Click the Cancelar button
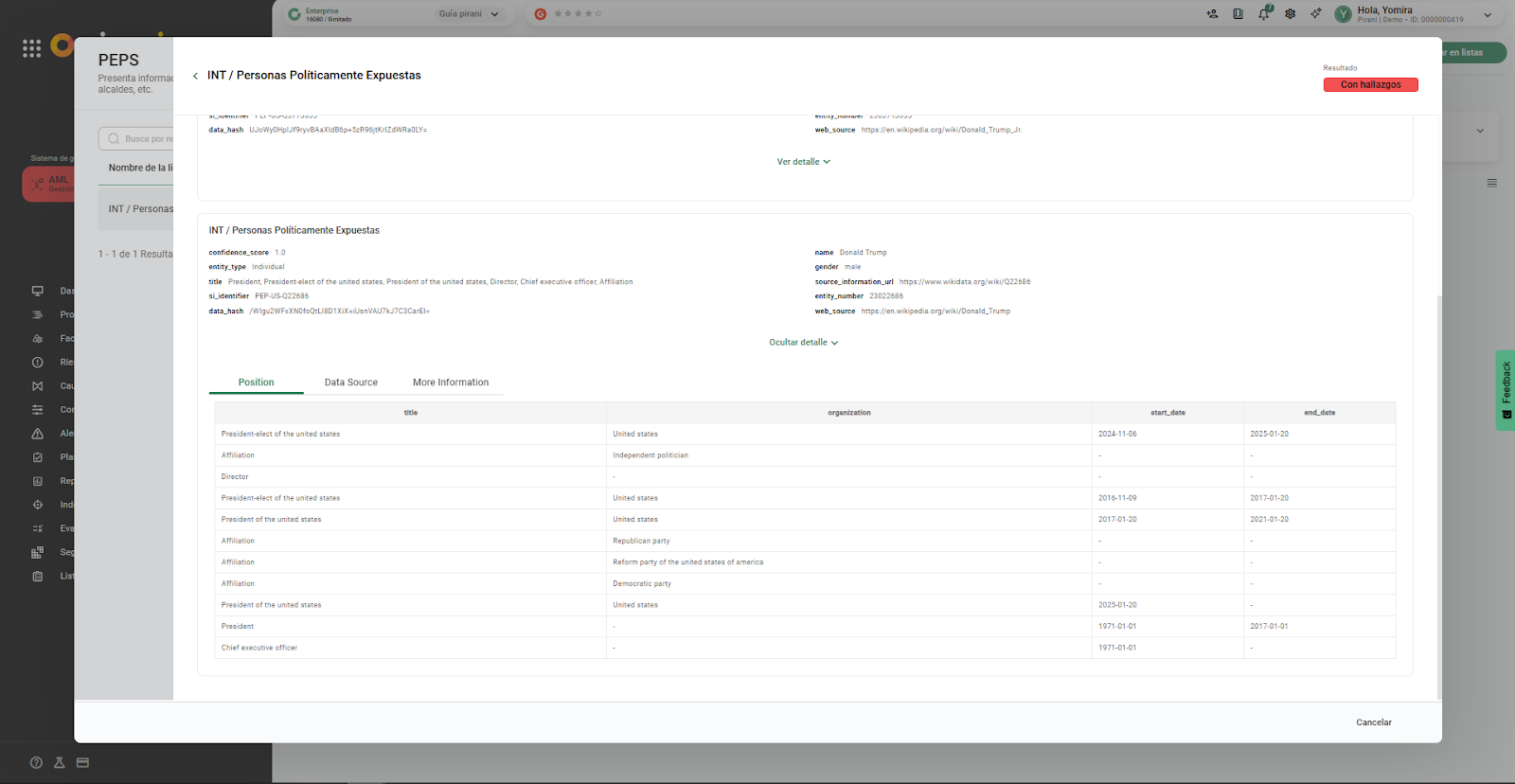The image size is (1515, 784). point(1373,722)
